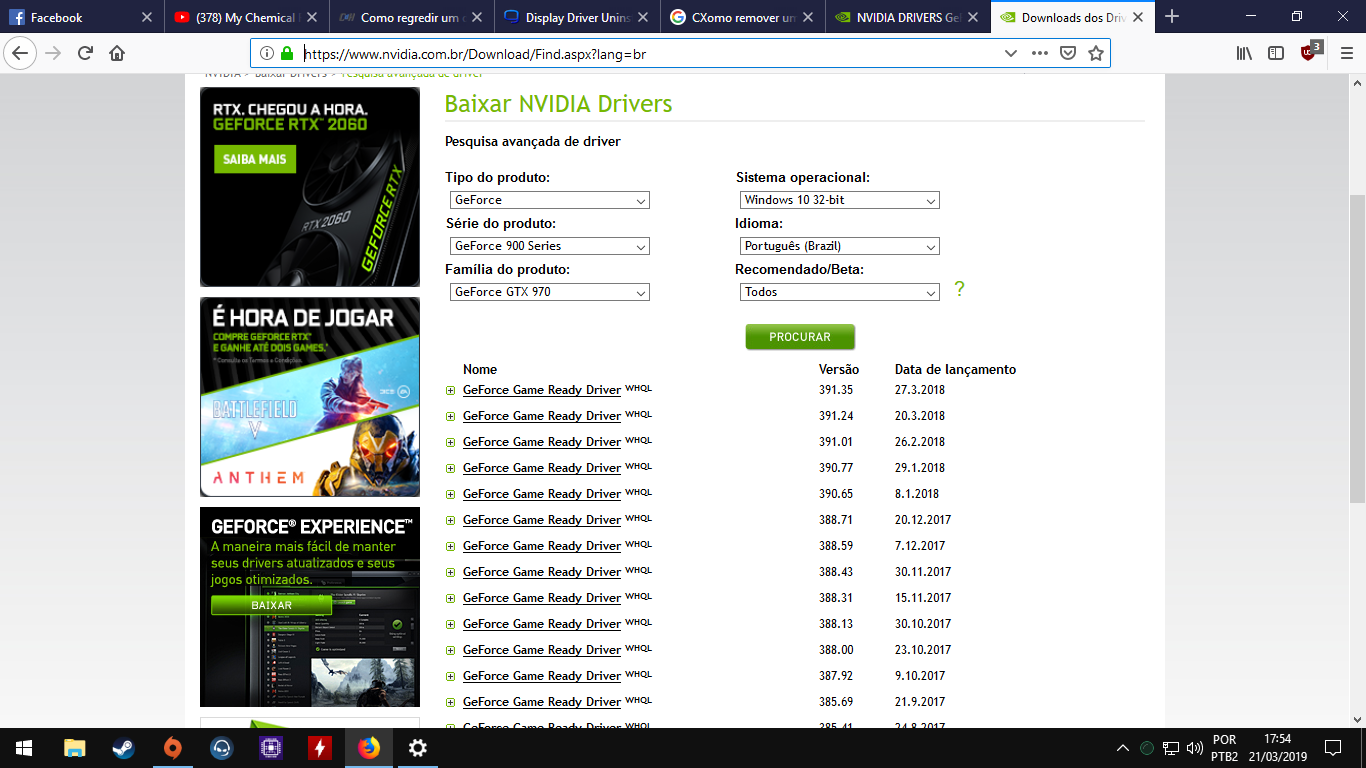The image size is (1366, 768).
Task: Show hidden system tray icons chevron
Action: coord(1123,748)
